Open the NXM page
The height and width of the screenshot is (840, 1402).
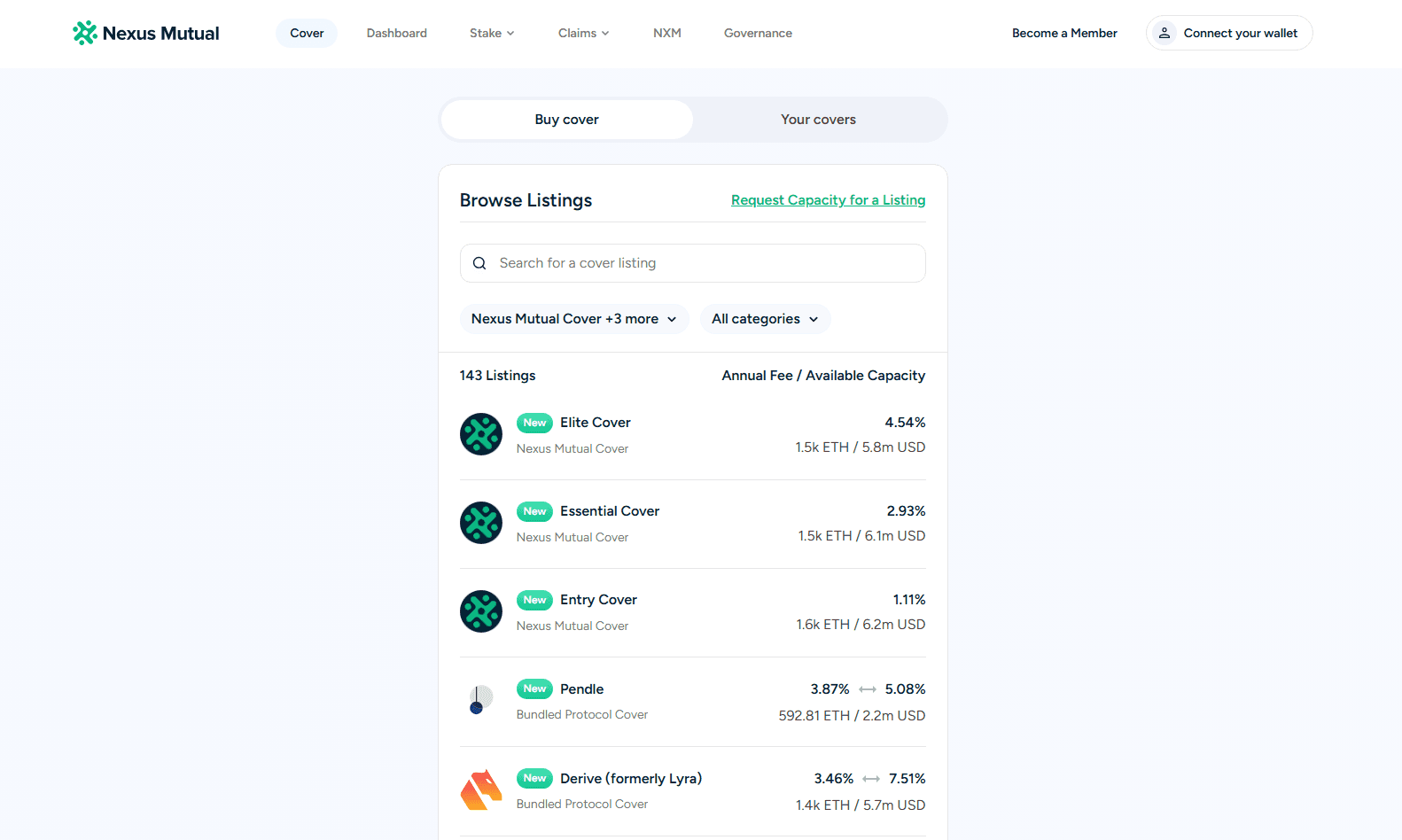[667, 33]
